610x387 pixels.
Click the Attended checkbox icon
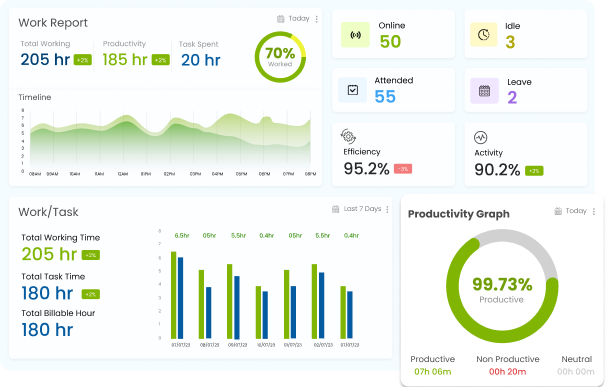[352, 90]
